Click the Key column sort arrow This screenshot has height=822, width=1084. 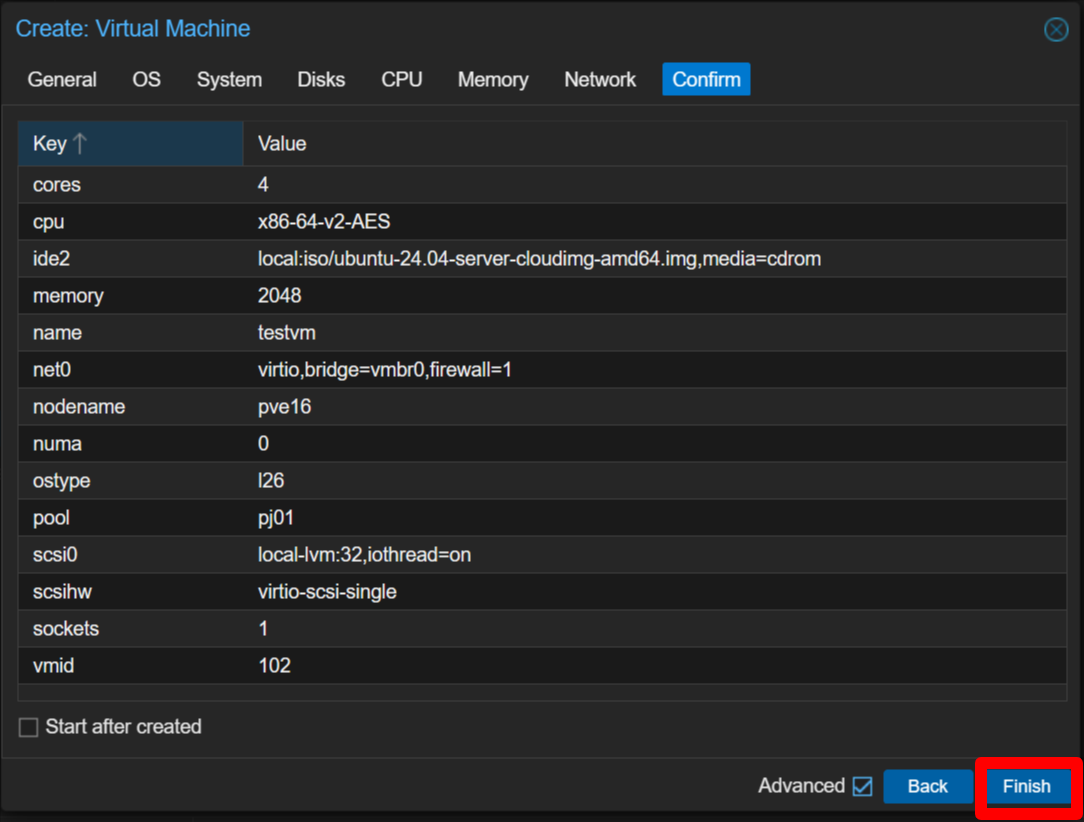80,144
